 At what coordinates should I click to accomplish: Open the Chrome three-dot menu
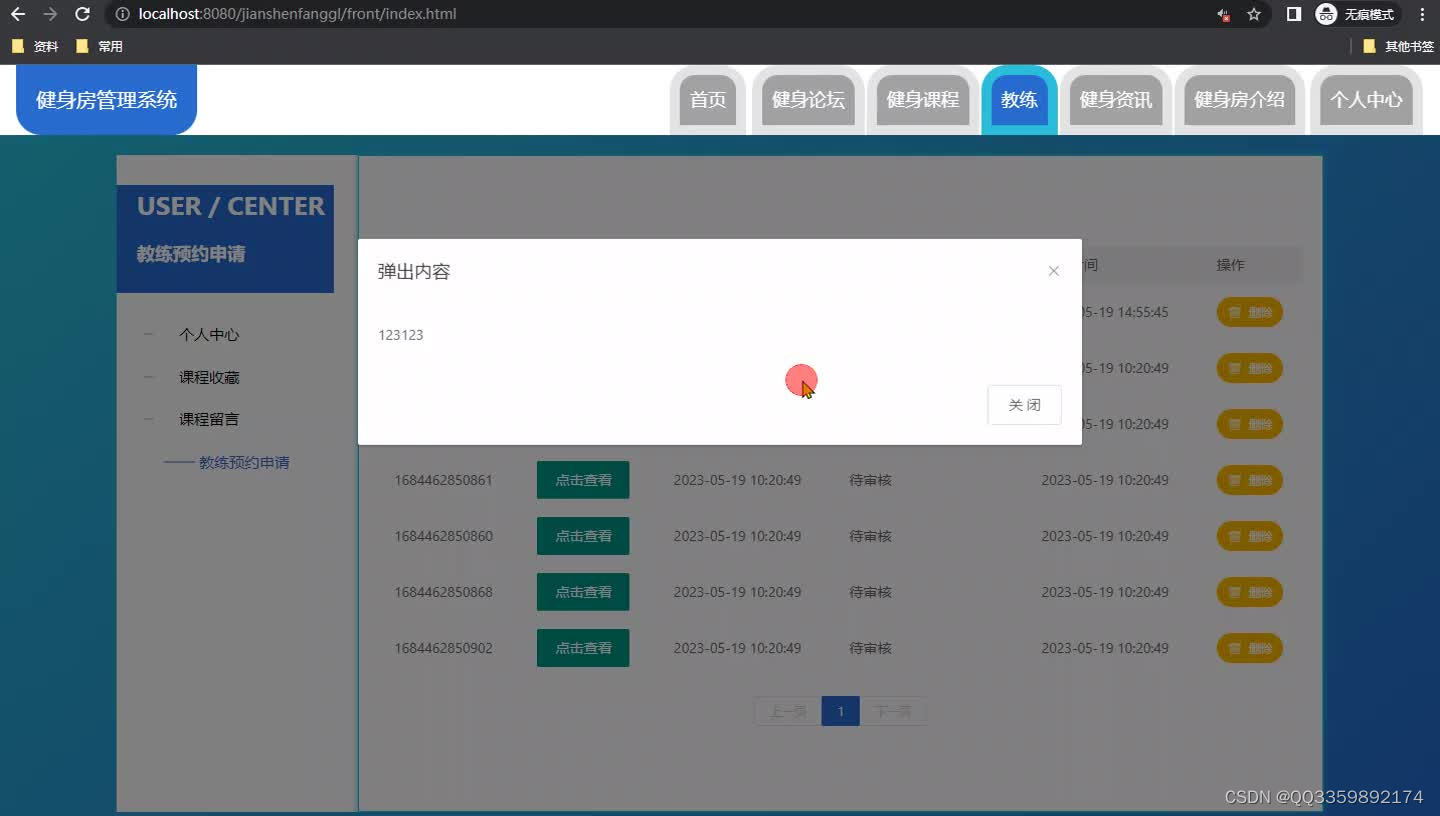pyautogui.click(x=1422, y=14)
